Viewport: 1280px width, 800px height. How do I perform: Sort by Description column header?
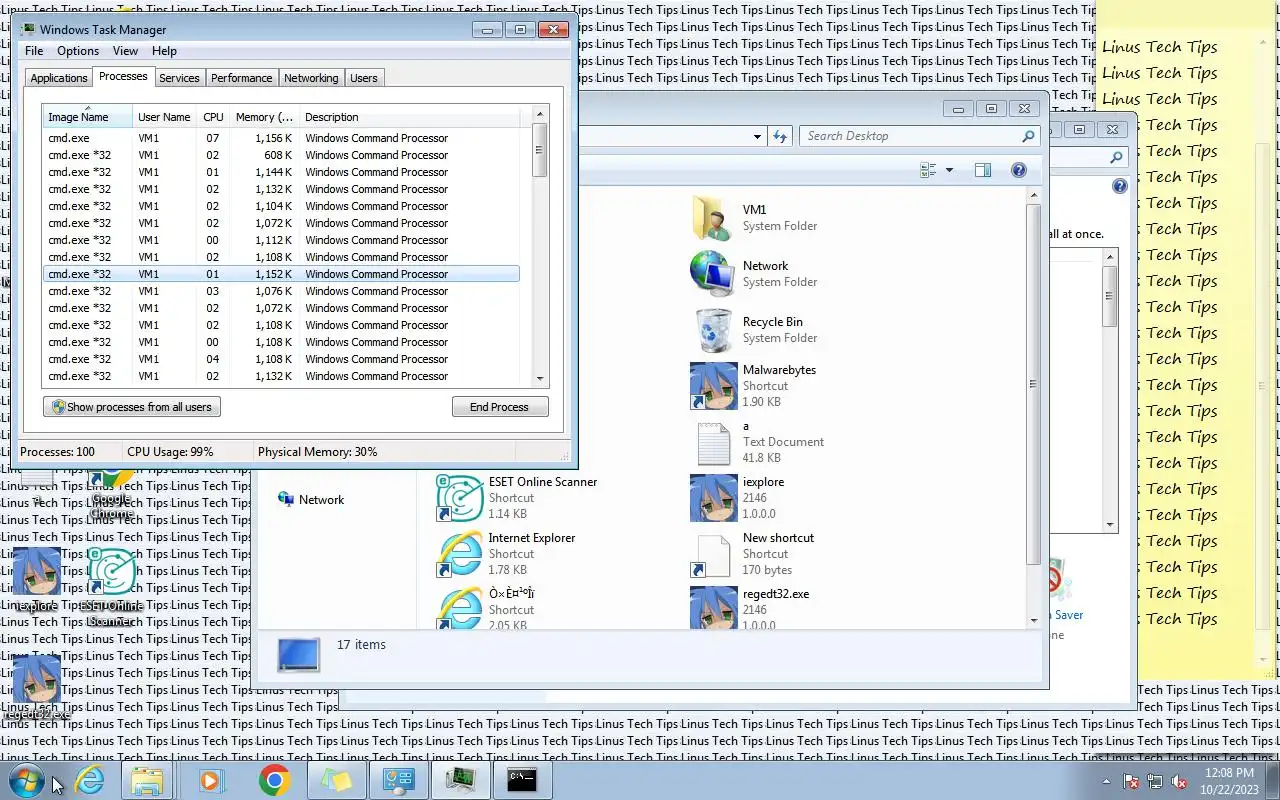click(410, 117)
